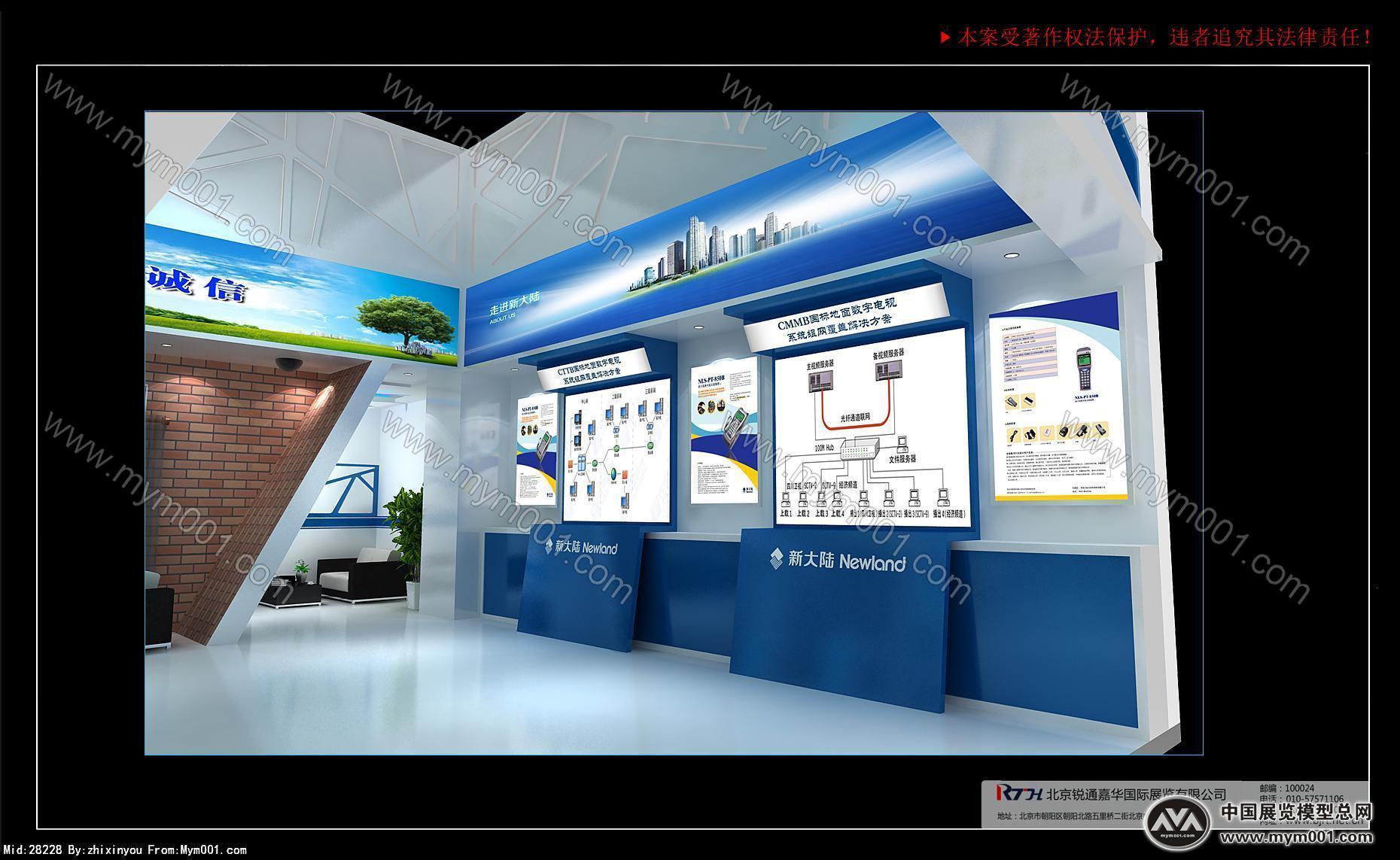Click the large 新大陆 Newland counter logo
The height and width of the screenshot is (860, 1400).
[838, 561]
